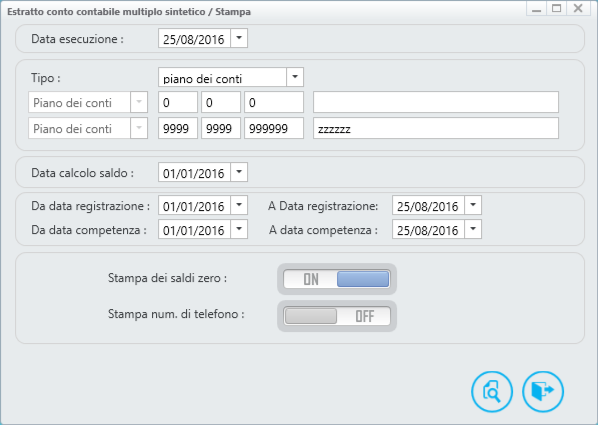Image resolution: width=598 pixels, height=425 pixels.
Task: Enable Stampa num. di telefono switch
Action: pos(337,316)
